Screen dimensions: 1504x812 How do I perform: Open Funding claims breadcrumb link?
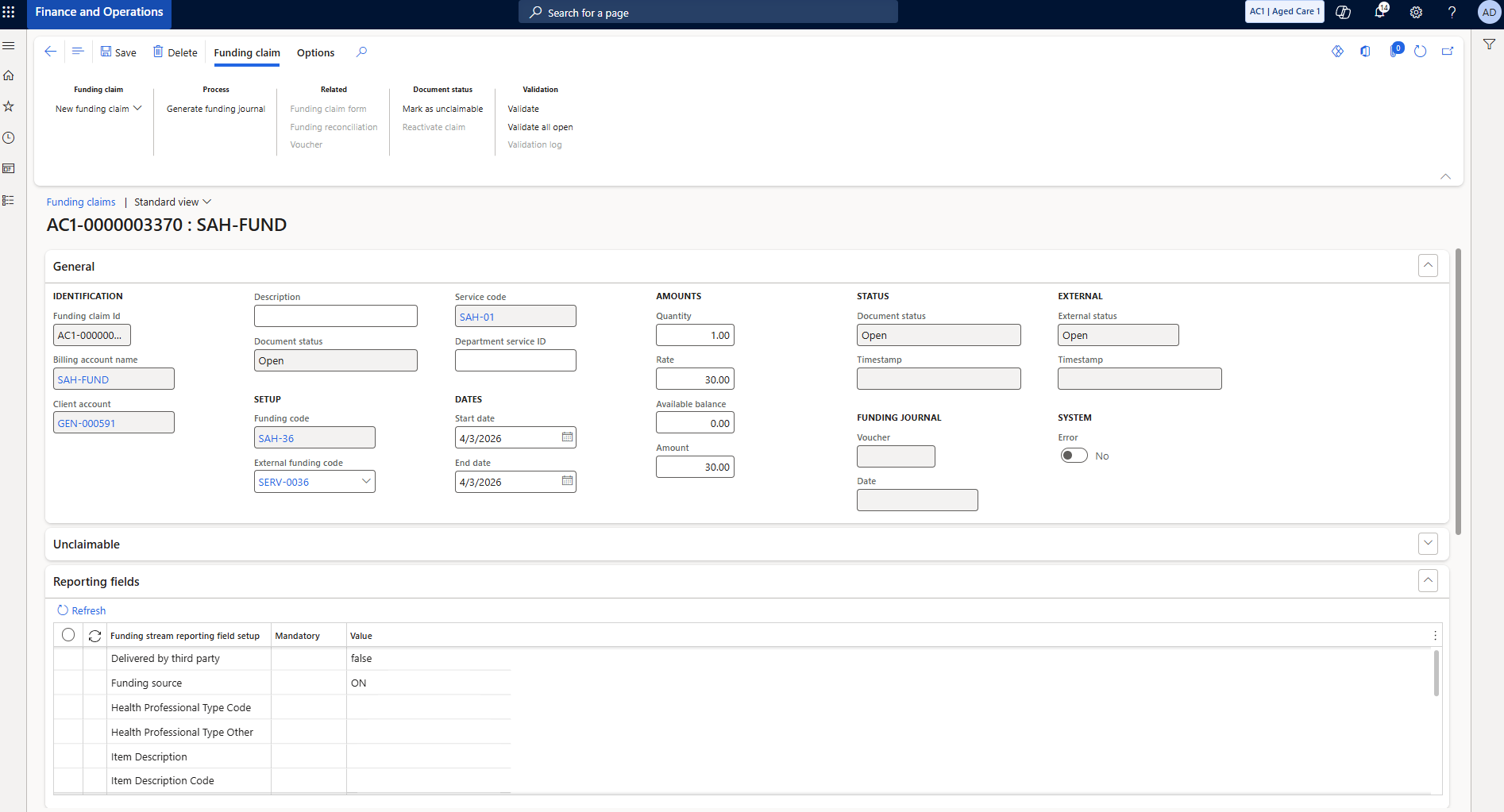coord(81,202)
